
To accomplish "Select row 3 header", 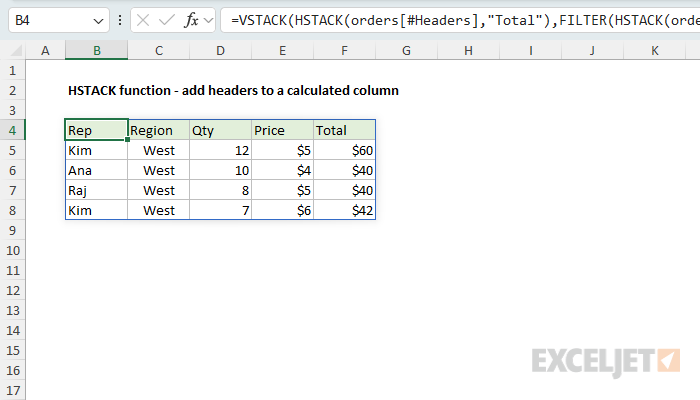I will (x=12, y=110).
